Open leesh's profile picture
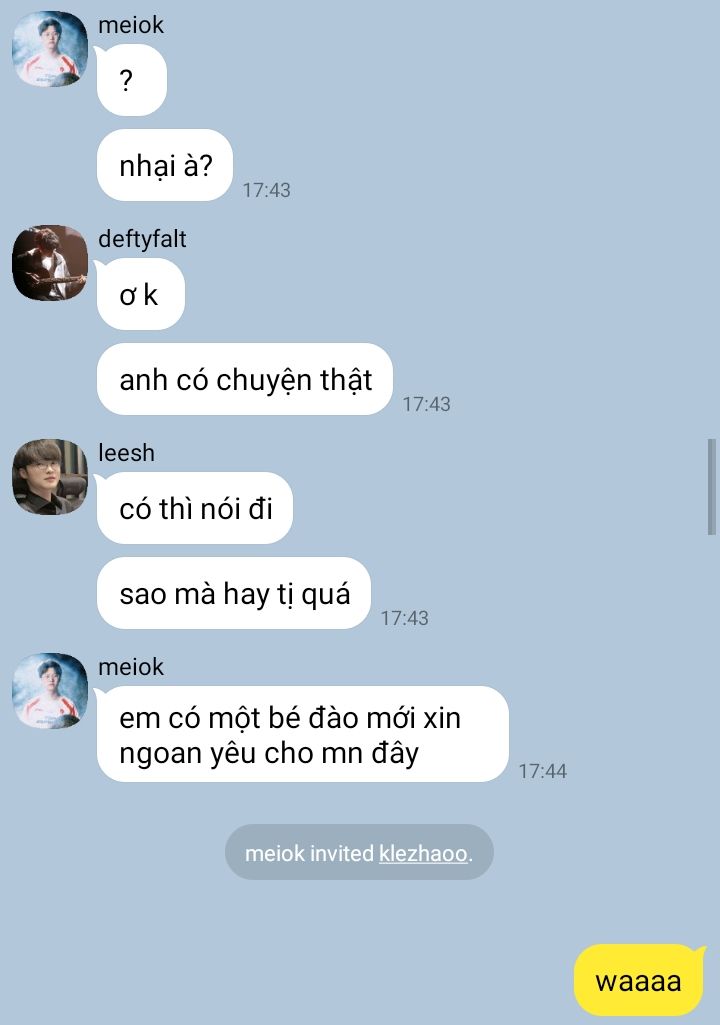The height and width of the screenshot is (1025, 720). (x=50, y=477)
